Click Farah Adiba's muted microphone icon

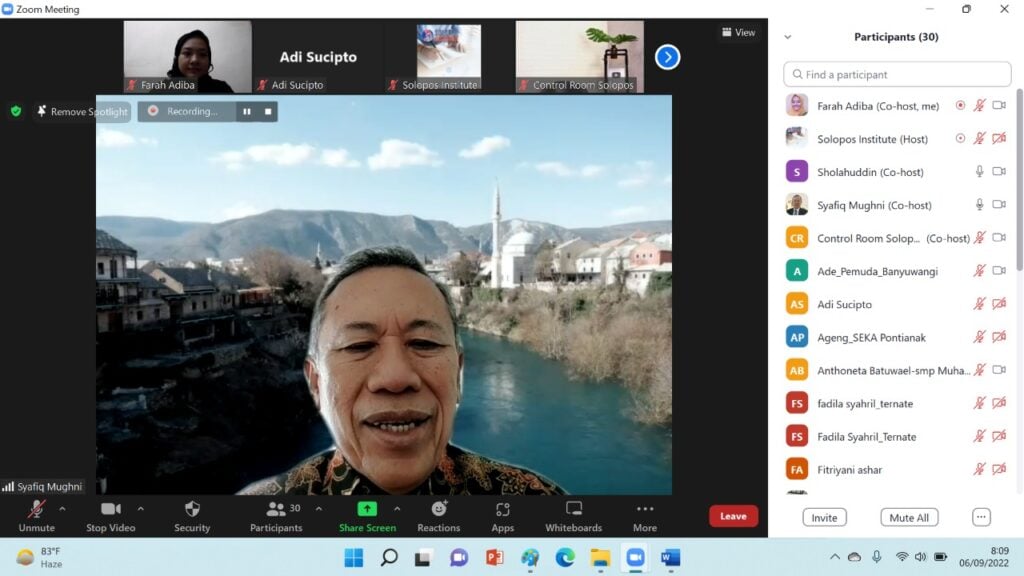(980, 105)
